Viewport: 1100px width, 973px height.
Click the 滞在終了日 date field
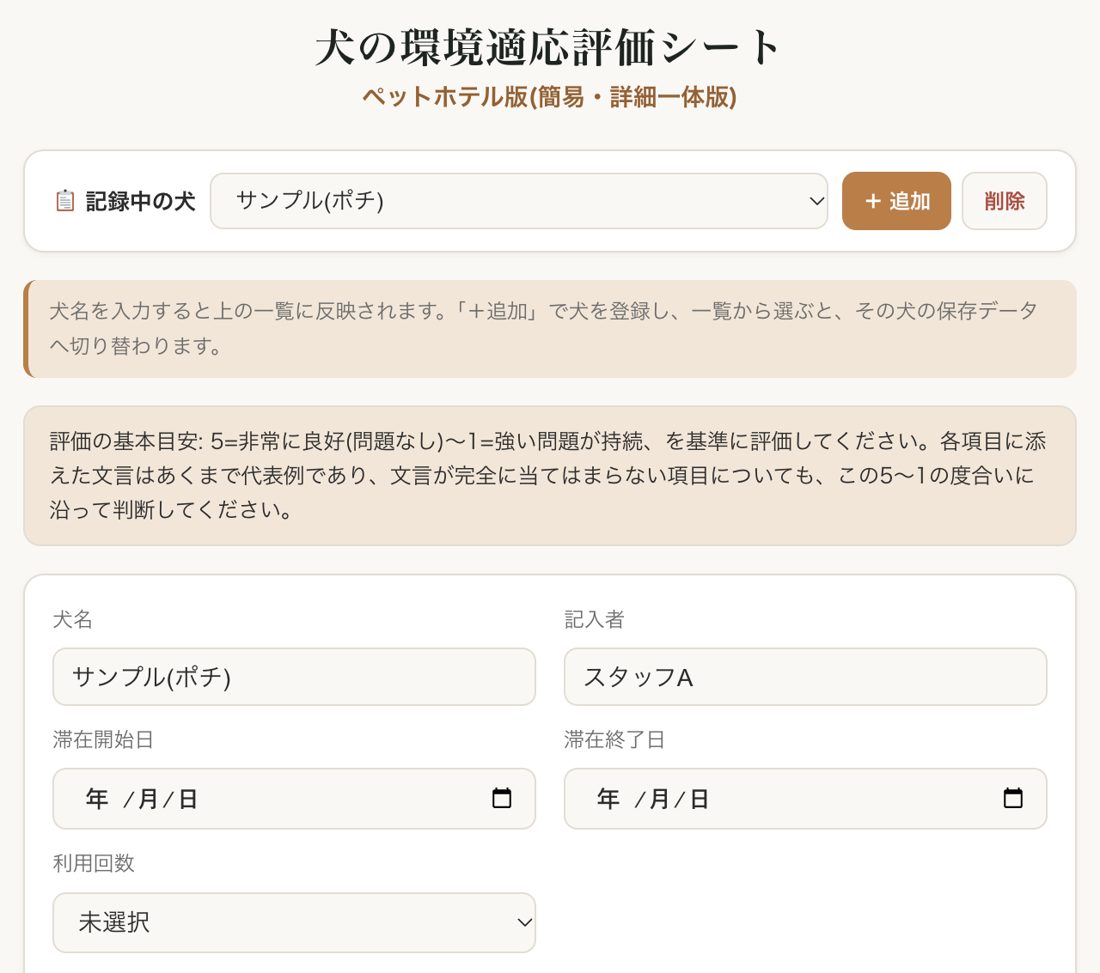click(805, 798)
